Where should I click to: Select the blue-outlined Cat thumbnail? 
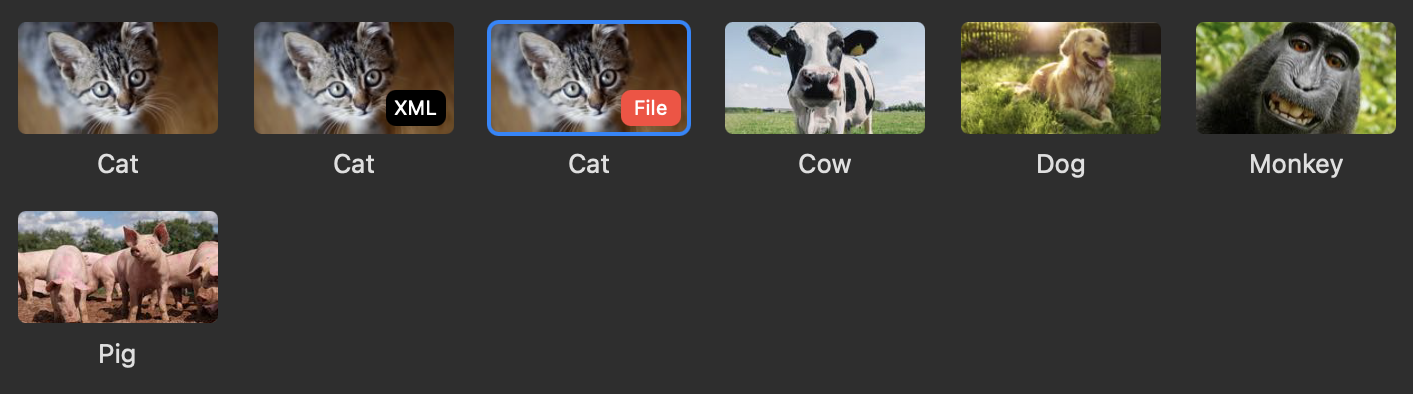tap(589, 78)
